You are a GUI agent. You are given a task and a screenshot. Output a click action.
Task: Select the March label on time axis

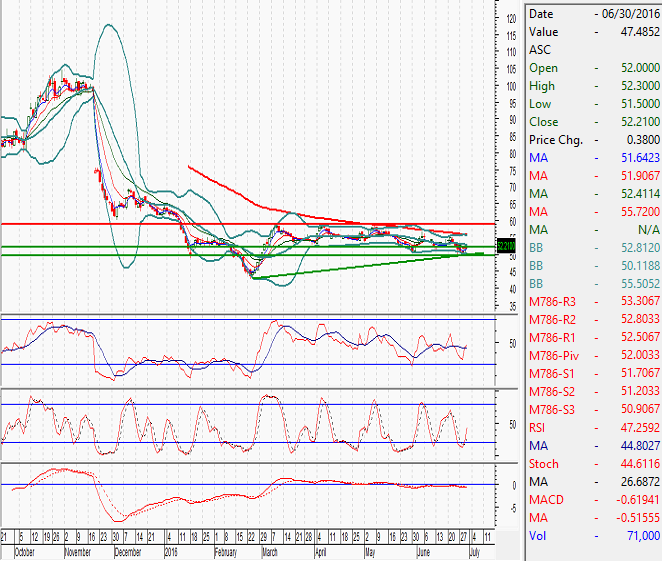[268, 552]
